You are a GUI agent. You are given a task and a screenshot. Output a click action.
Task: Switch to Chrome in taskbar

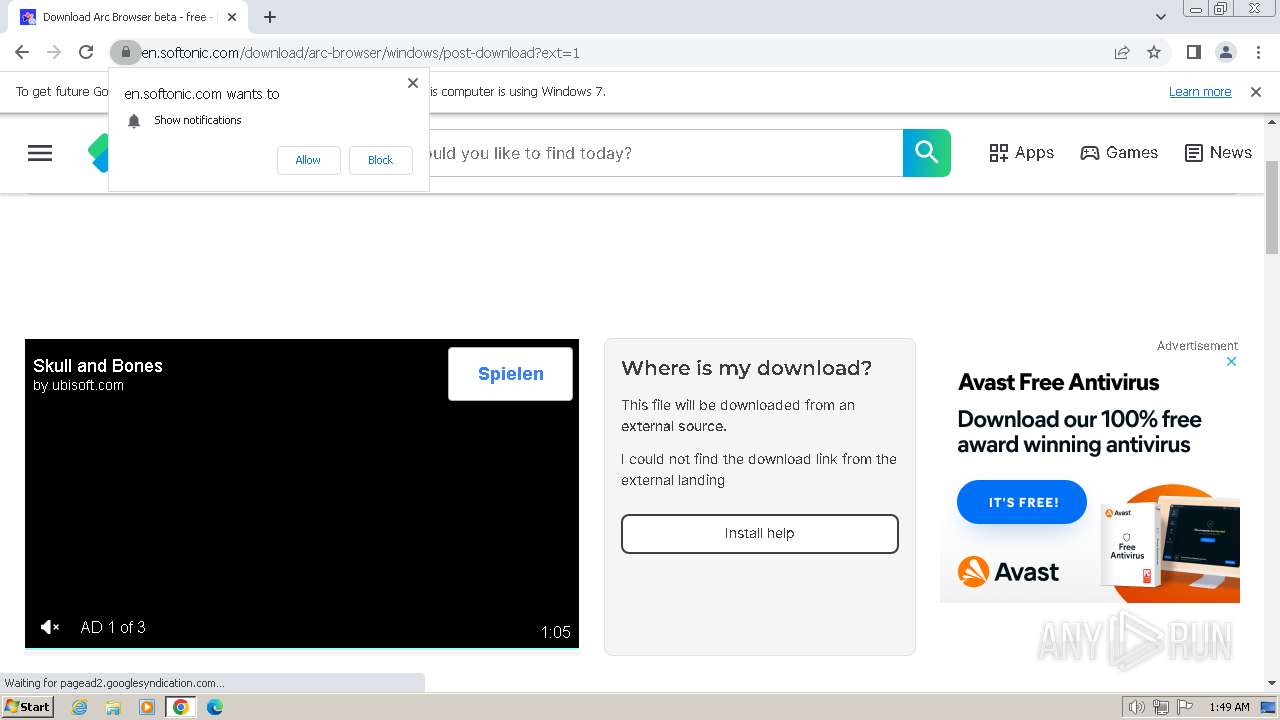(181, 707)
